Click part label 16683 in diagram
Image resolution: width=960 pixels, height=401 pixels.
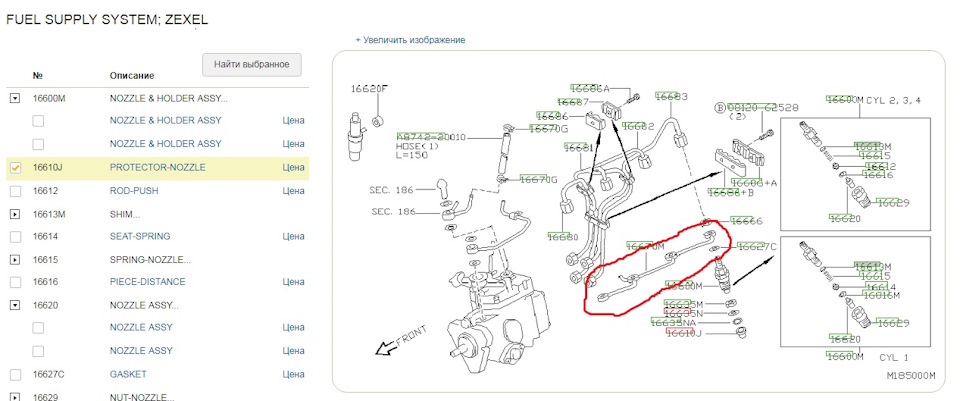pos(672,96)
